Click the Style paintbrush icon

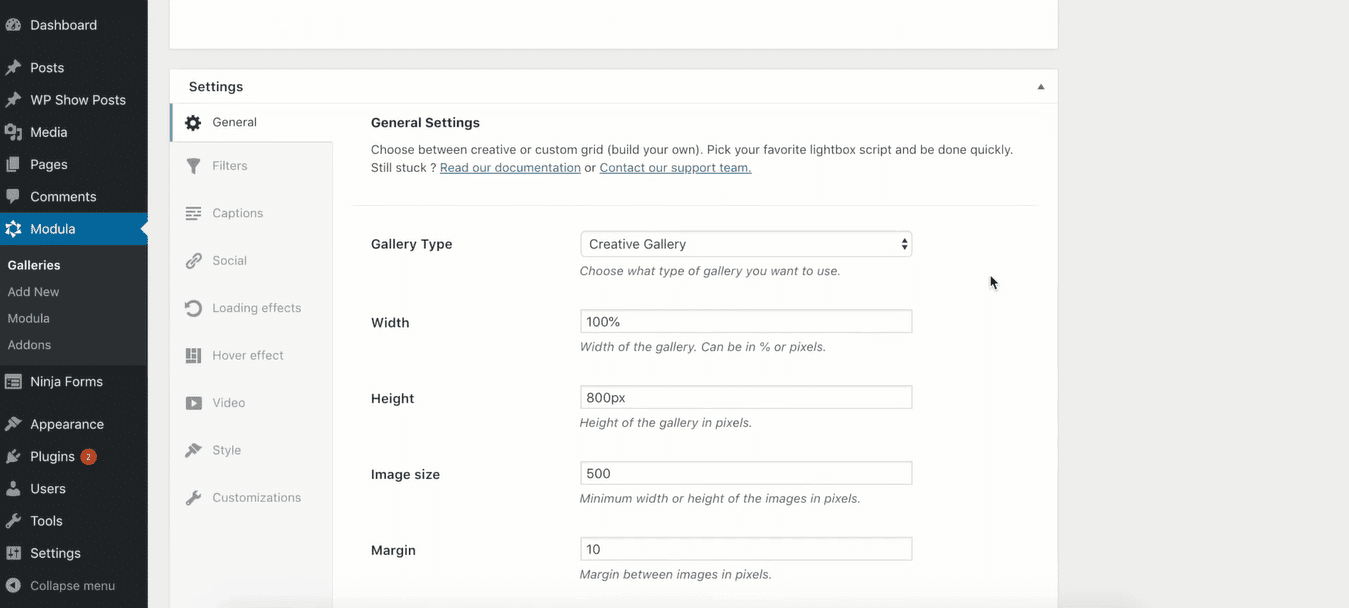coord(193,450)
